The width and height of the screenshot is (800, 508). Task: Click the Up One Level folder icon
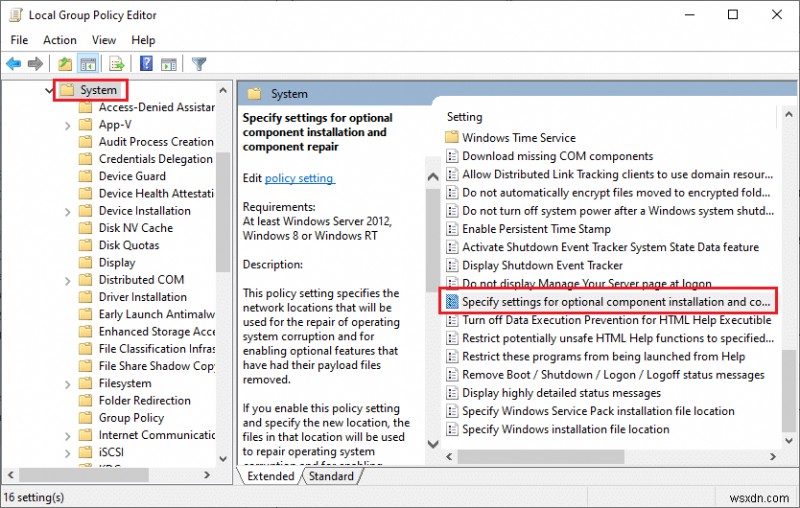[x=65, y=64]
